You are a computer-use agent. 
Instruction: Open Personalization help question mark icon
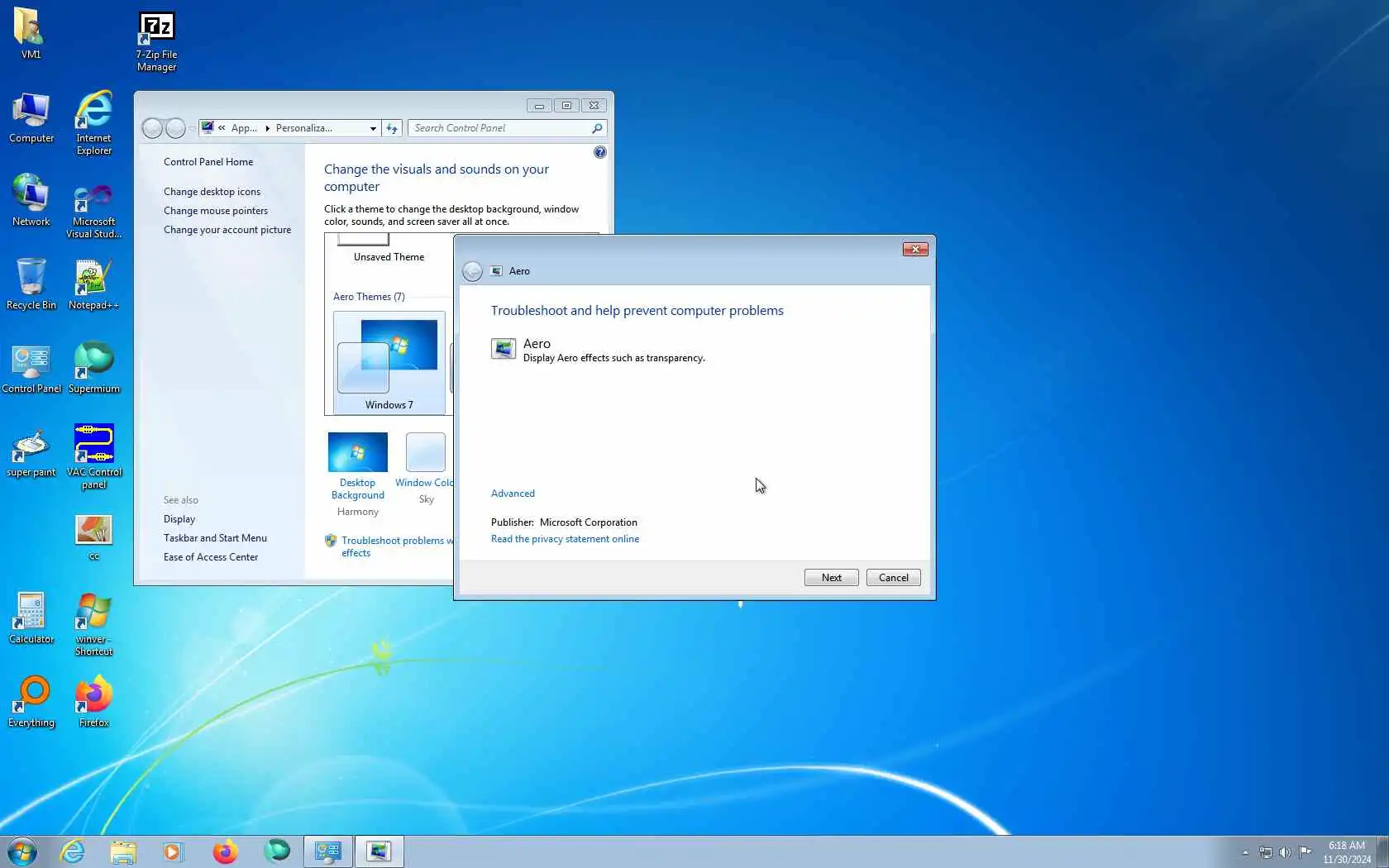click(x=599, y=152)
